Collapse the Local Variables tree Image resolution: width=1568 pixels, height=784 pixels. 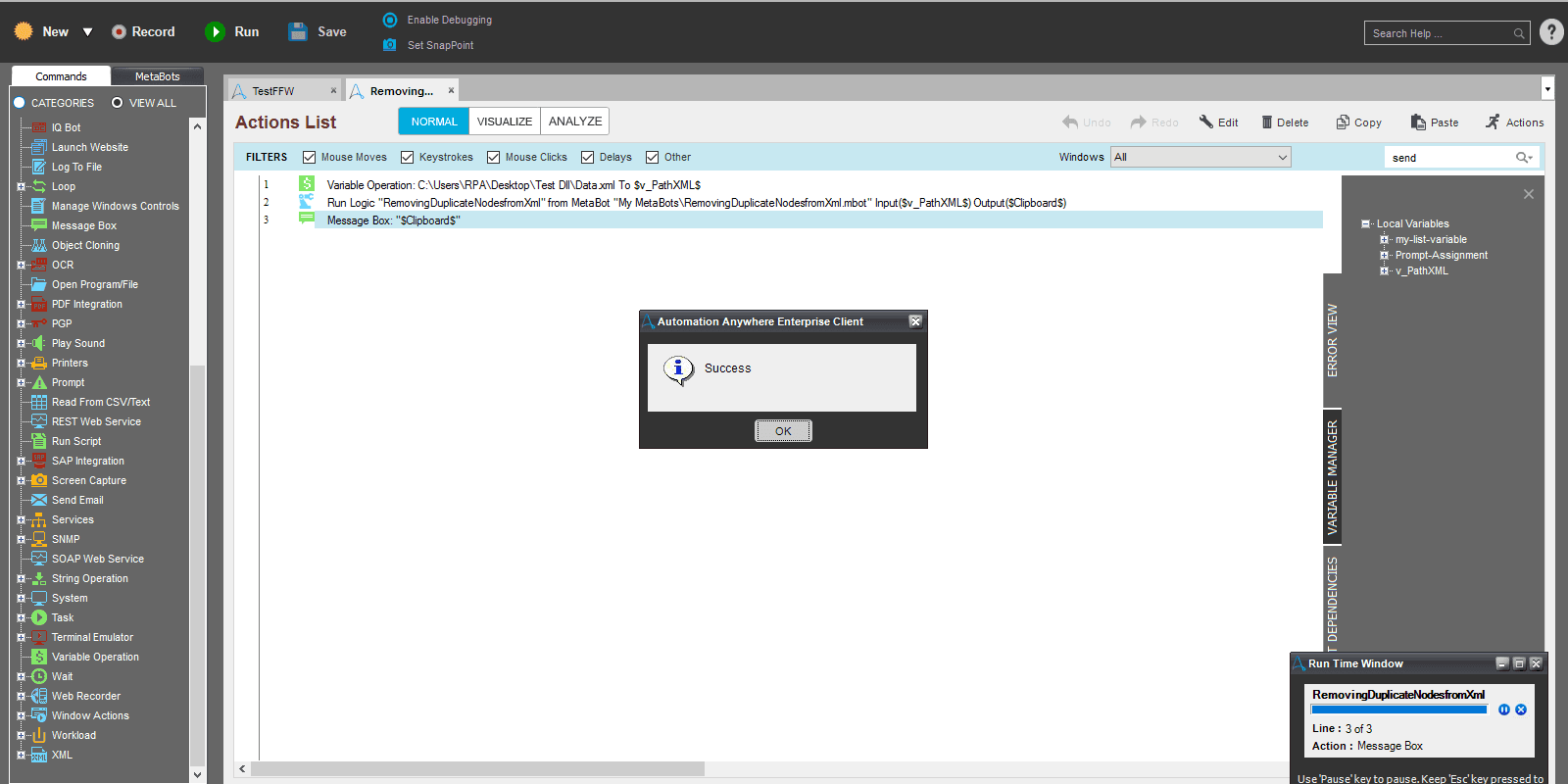coord(1365,223)
